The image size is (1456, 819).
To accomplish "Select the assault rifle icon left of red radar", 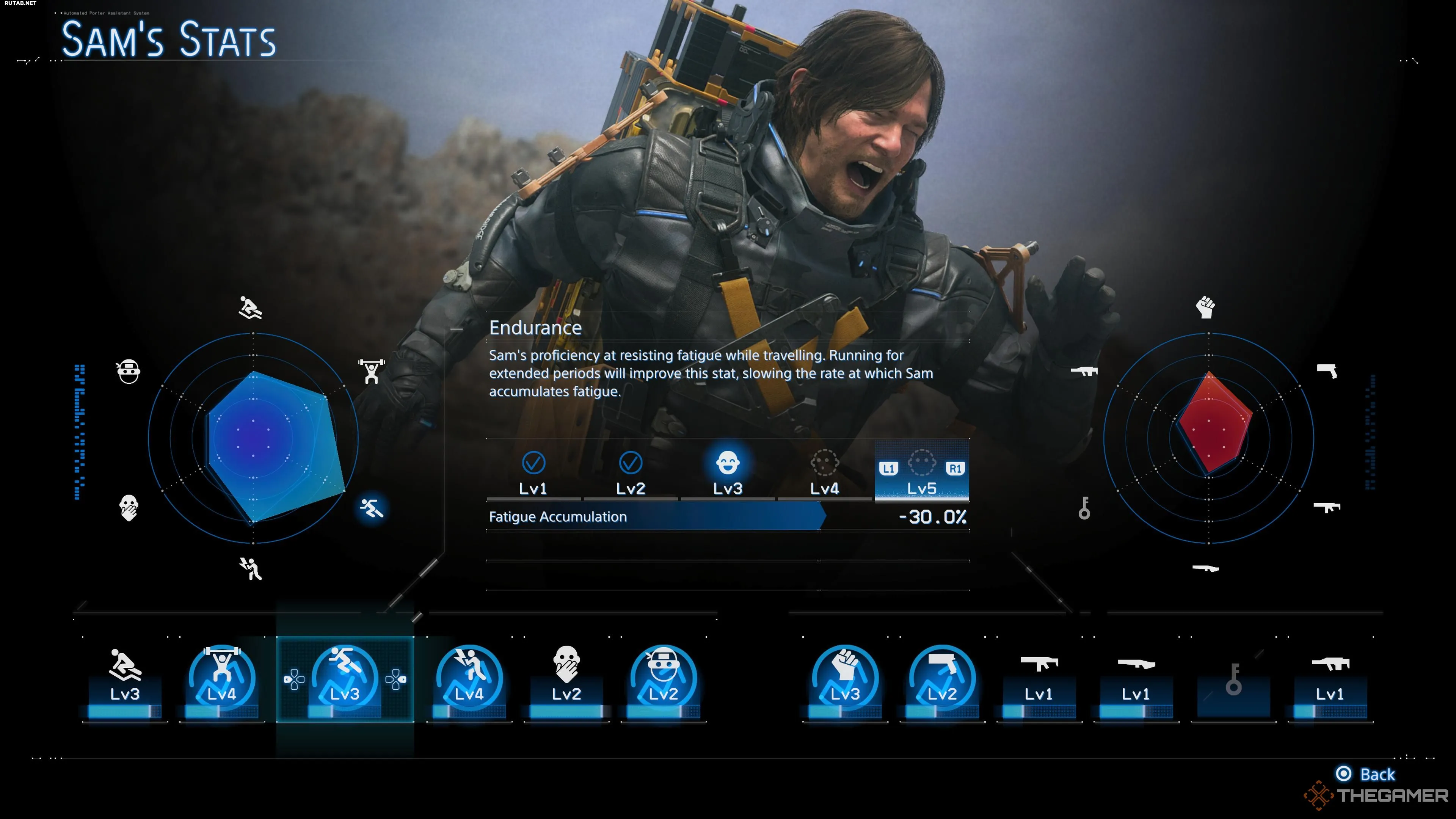I will tap(1084, 371).
